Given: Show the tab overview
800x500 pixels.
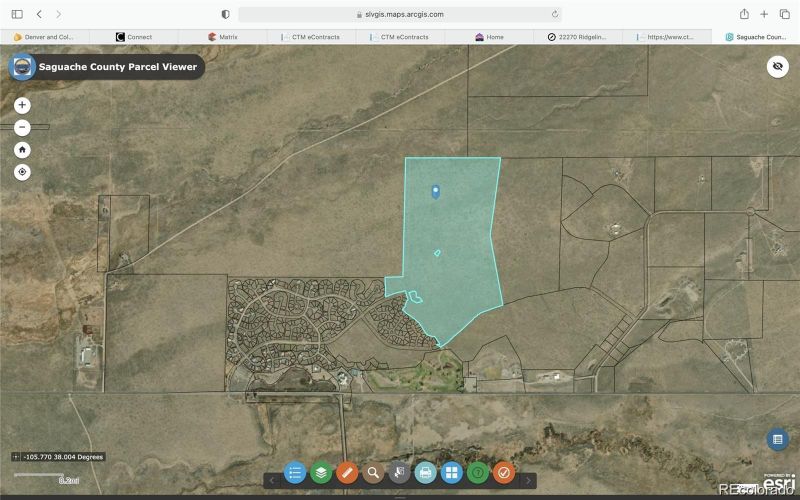Looking at the screenshot, I should click(x=784, y=14).
